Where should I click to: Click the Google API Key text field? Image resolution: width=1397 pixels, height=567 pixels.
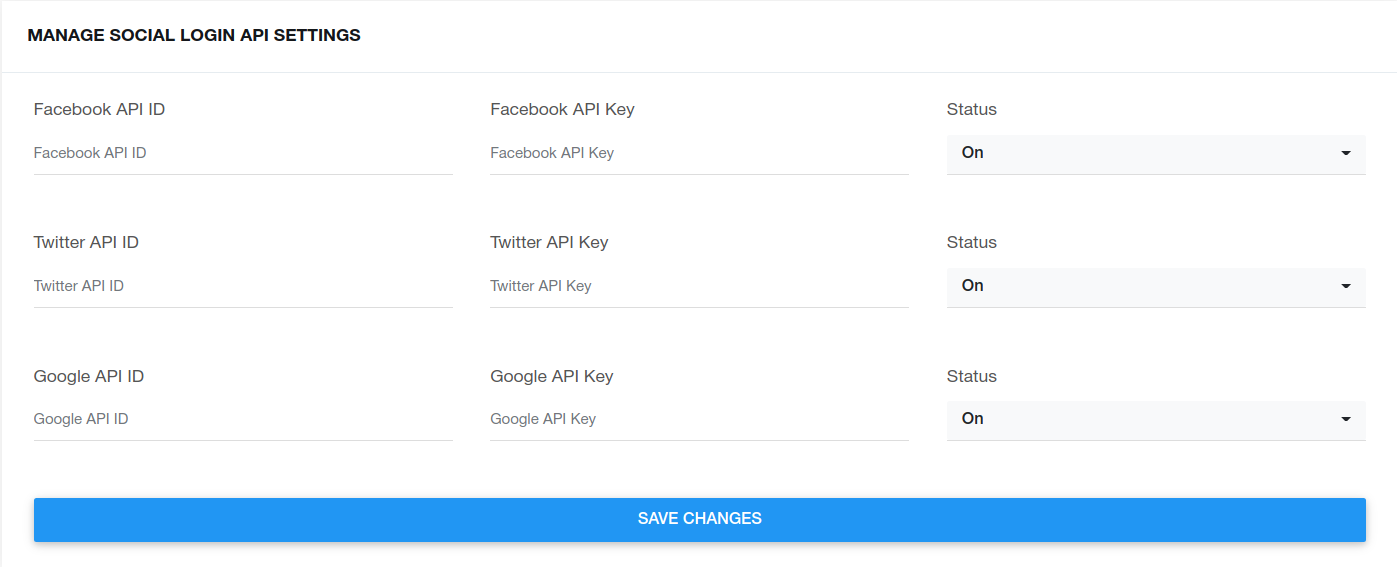coord(699,419)
